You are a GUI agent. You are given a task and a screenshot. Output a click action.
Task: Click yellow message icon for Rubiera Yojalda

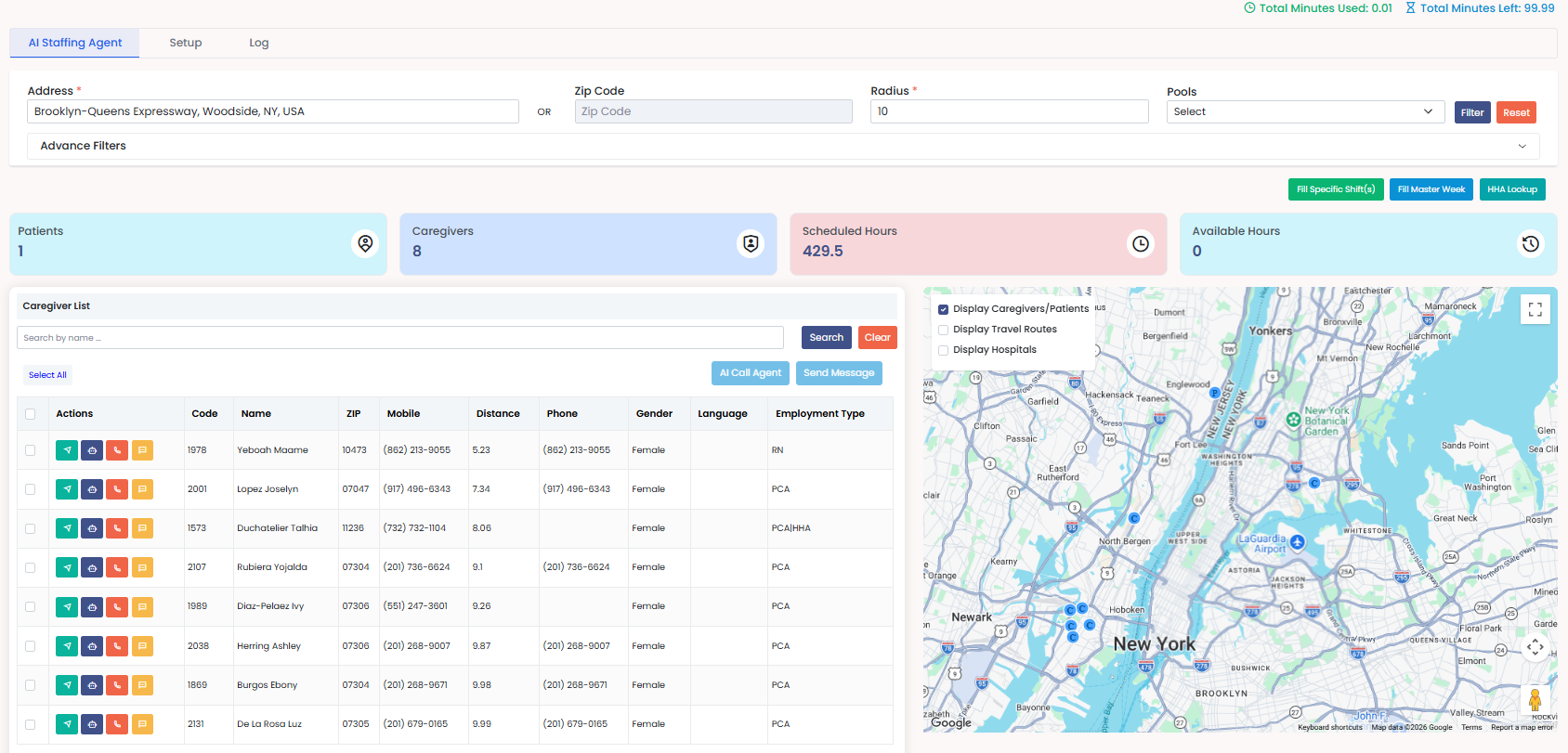tap(142, 567)
